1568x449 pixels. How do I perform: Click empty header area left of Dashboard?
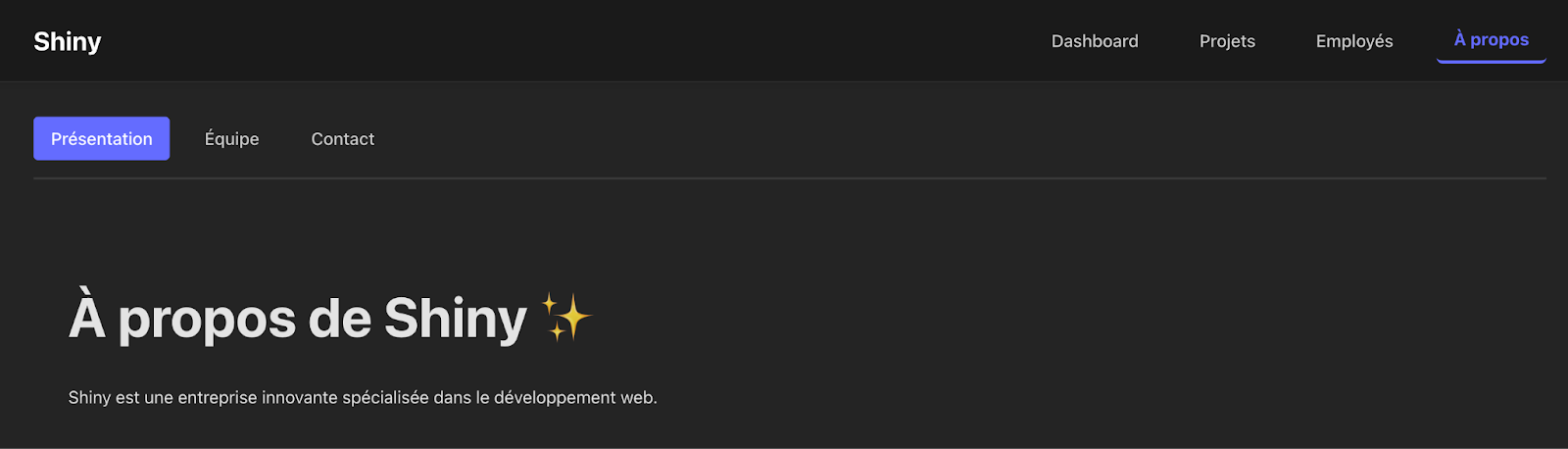click(x=588, y=41)
